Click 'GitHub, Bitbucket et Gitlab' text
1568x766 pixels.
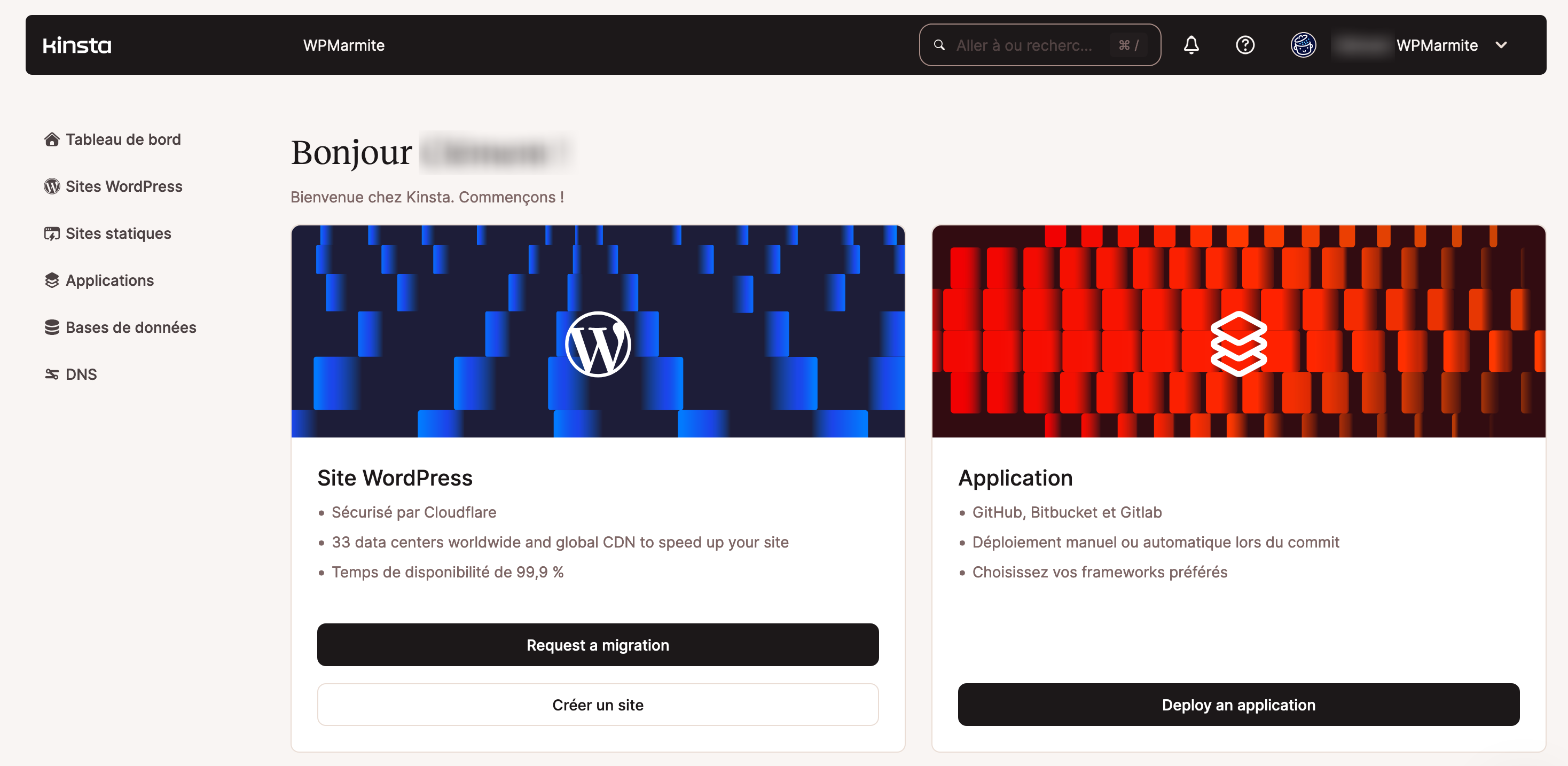coord(1067,512)
